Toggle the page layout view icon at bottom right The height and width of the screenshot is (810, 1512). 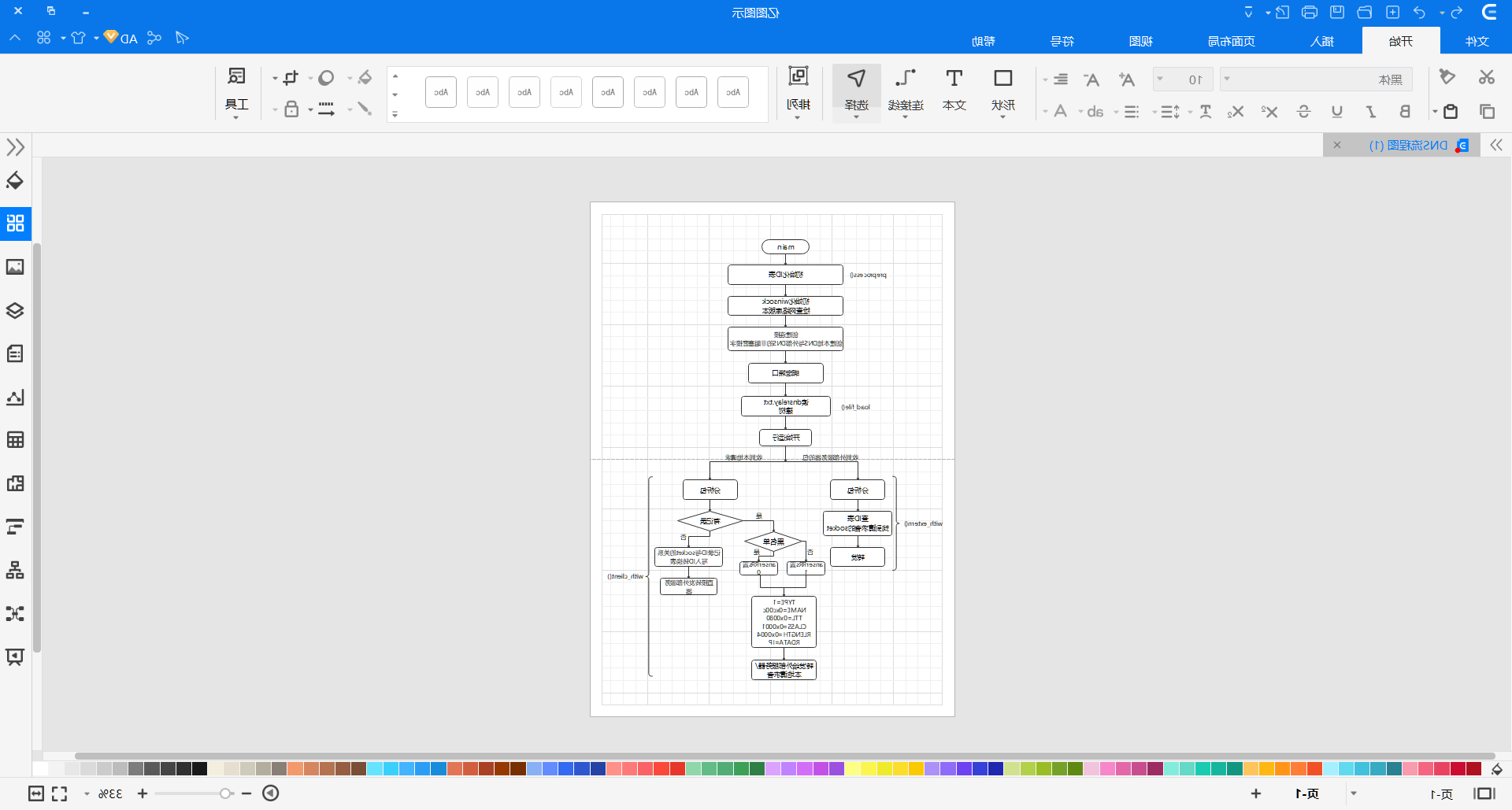point(1484,793)
